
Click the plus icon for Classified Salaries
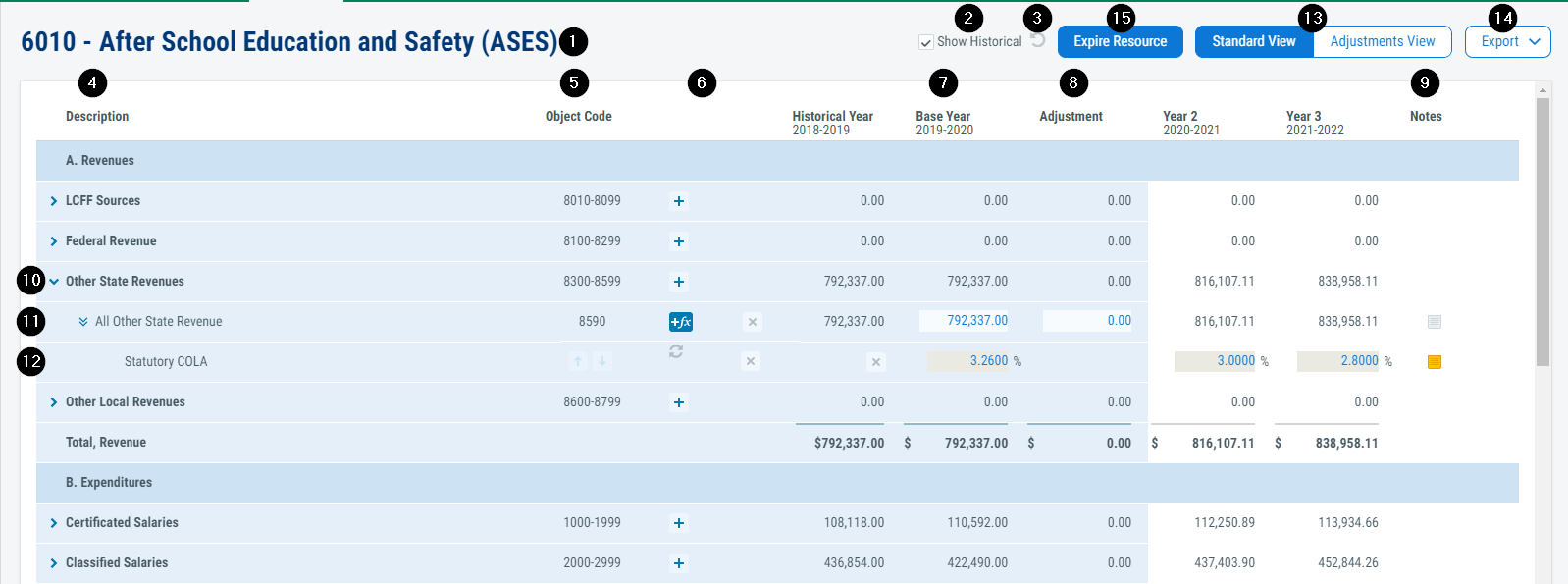pyautogui.click(x=678, y=563)
